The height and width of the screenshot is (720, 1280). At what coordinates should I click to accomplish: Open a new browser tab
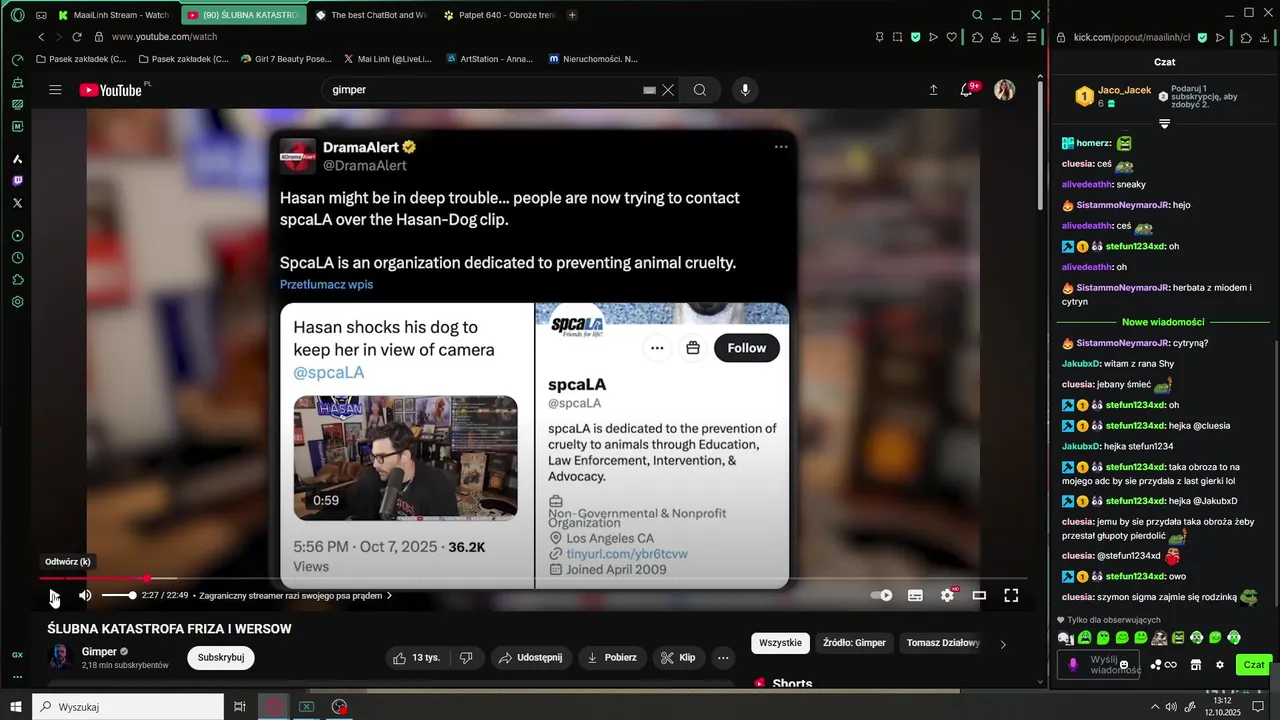(572, 15)
